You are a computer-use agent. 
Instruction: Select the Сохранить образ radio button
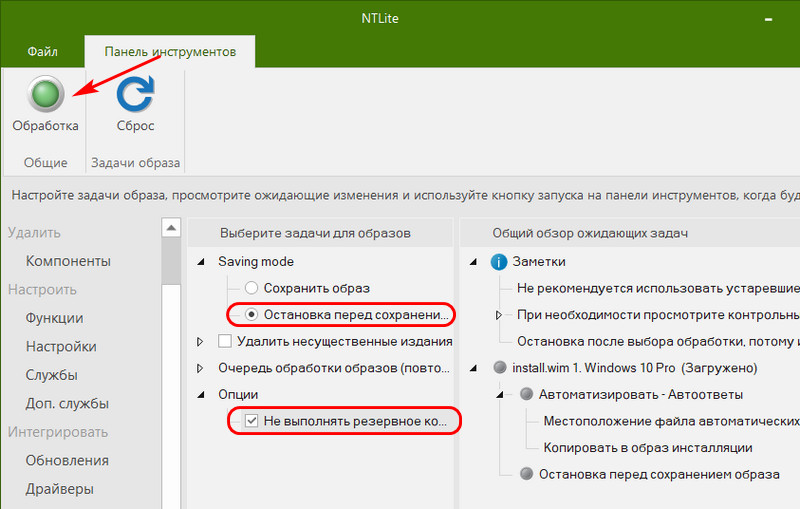tap(251, 288)
